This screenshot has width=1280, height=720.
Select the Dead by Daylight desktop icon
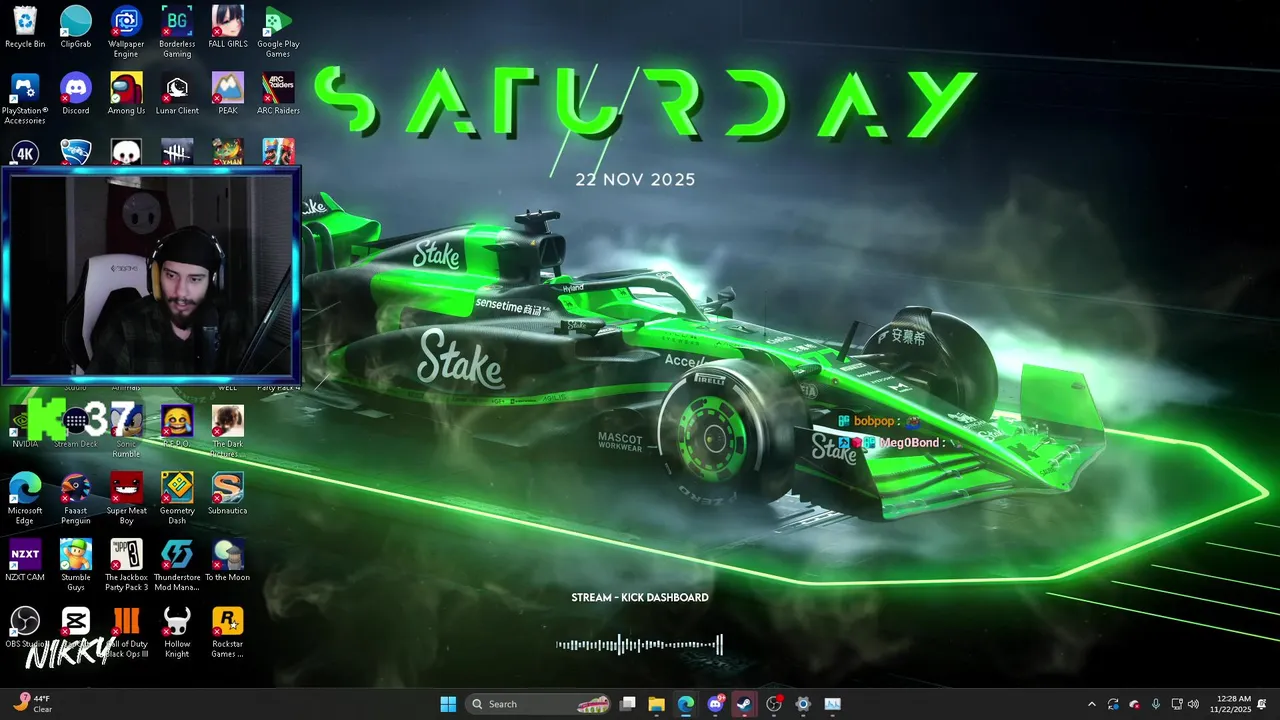(x=177, y=152)
